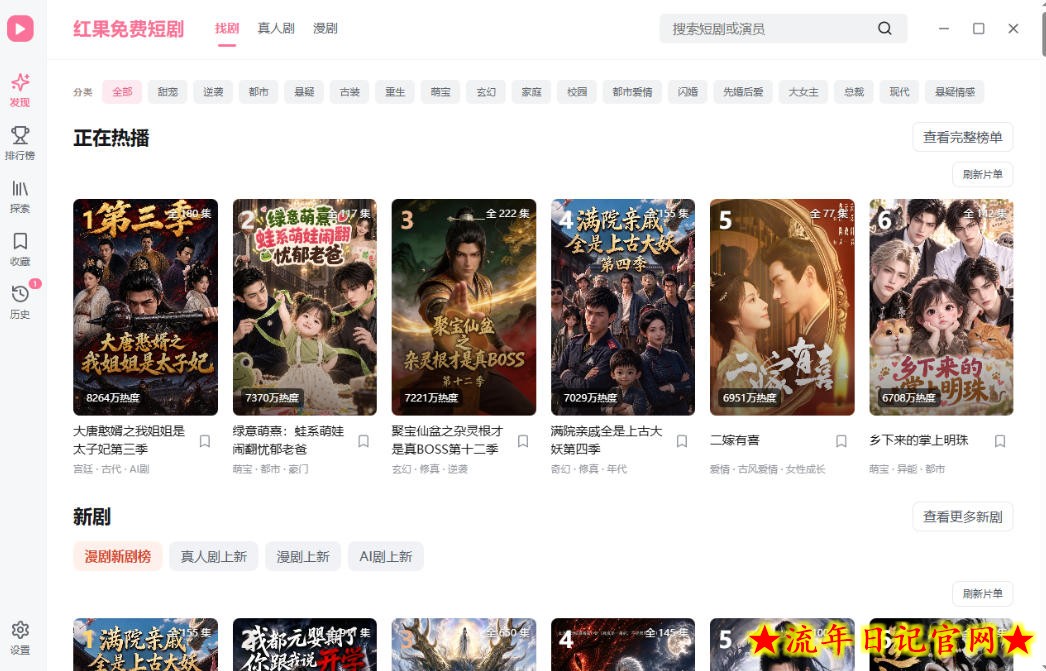Filter by the 玄幻 category

[x=486, y=92]
